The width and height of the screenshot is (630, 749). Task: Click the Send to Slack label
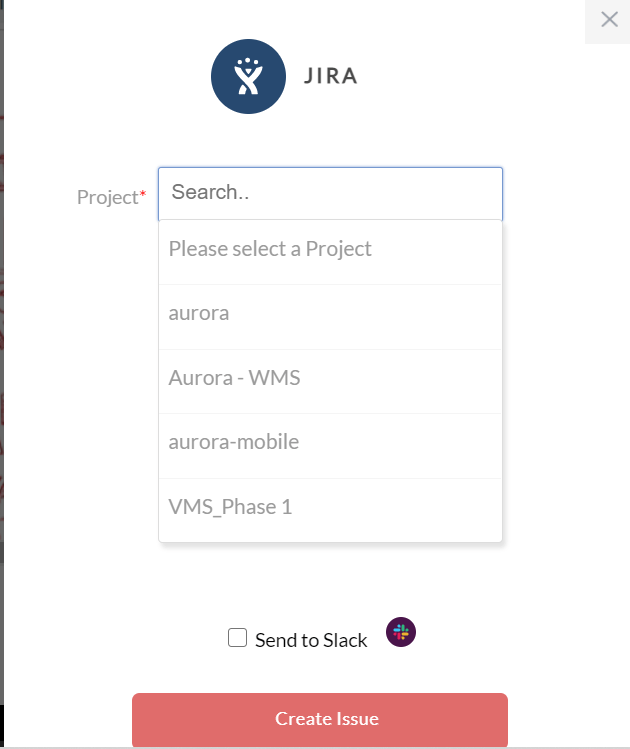[311, 640]
